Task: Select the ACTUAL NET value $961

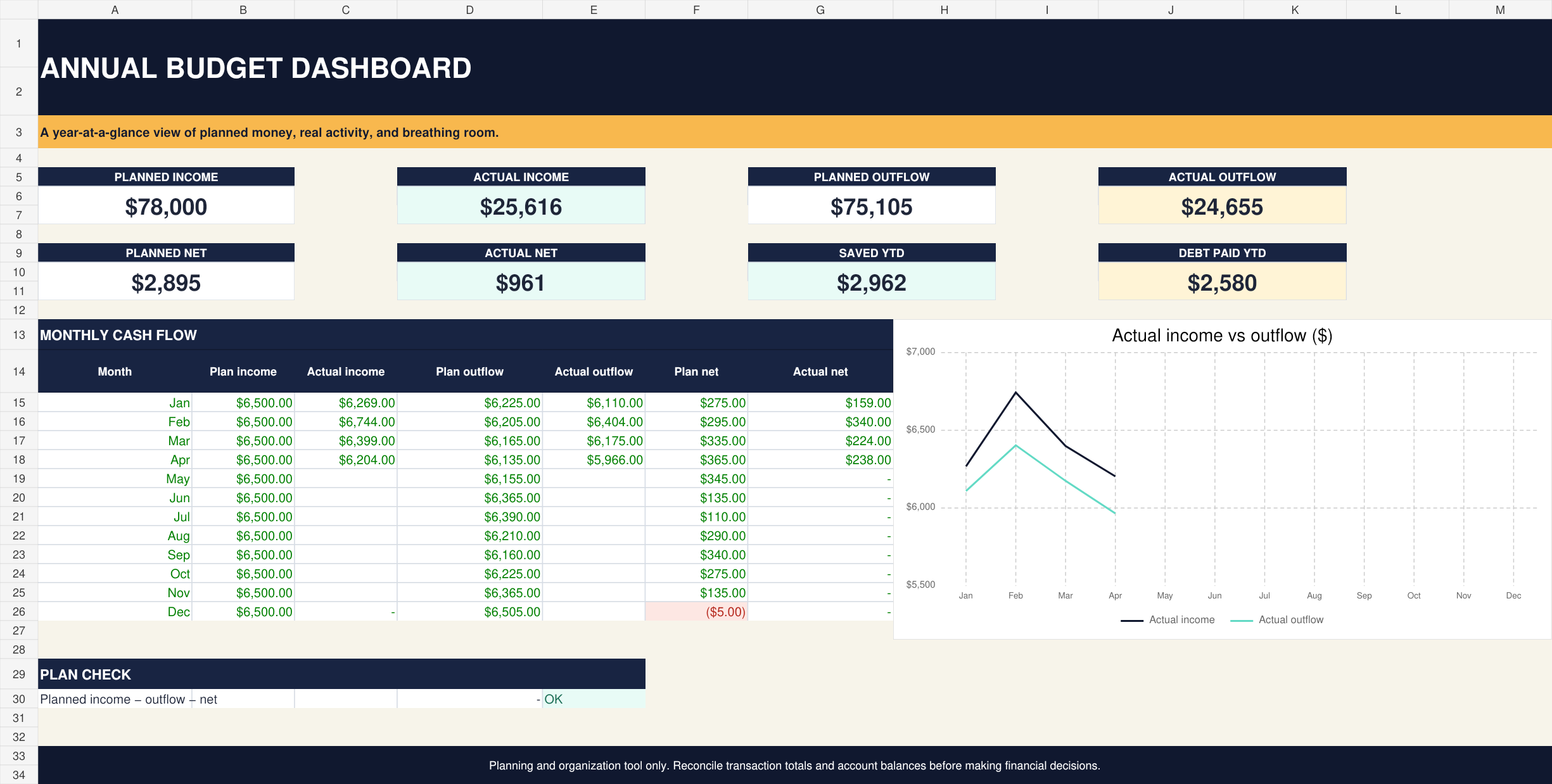Action: click(x=521, y=282)
